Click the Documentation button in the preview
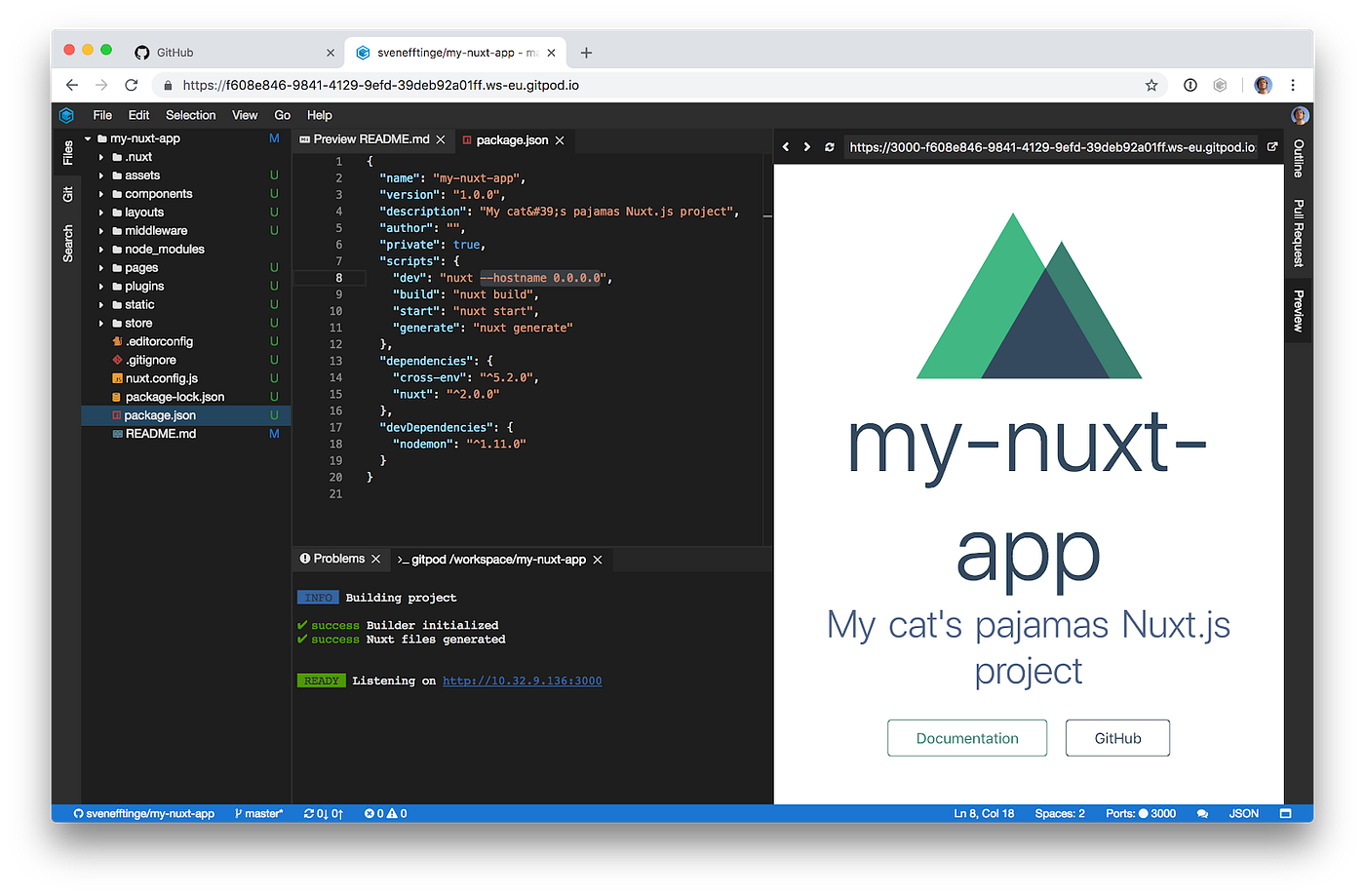The image size is (1365, 896). point(966,737)
